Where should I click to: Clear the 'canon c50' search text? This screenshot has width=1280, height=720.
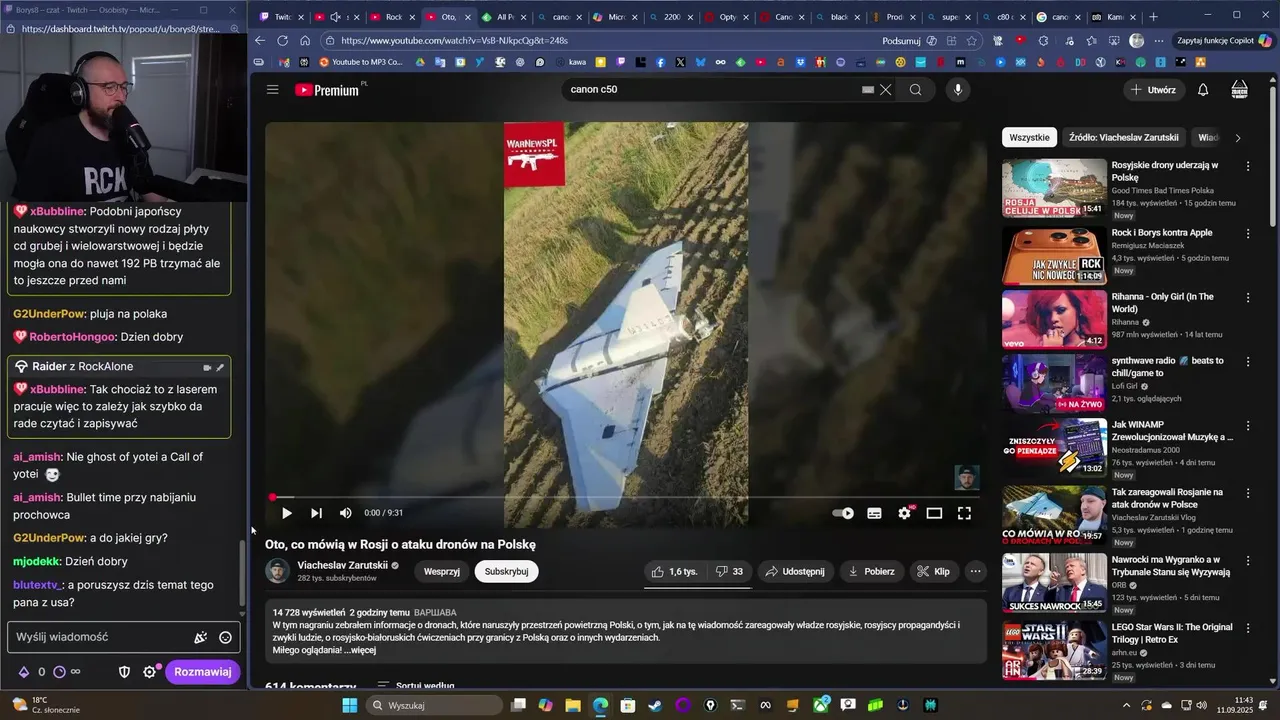(886, 90)
